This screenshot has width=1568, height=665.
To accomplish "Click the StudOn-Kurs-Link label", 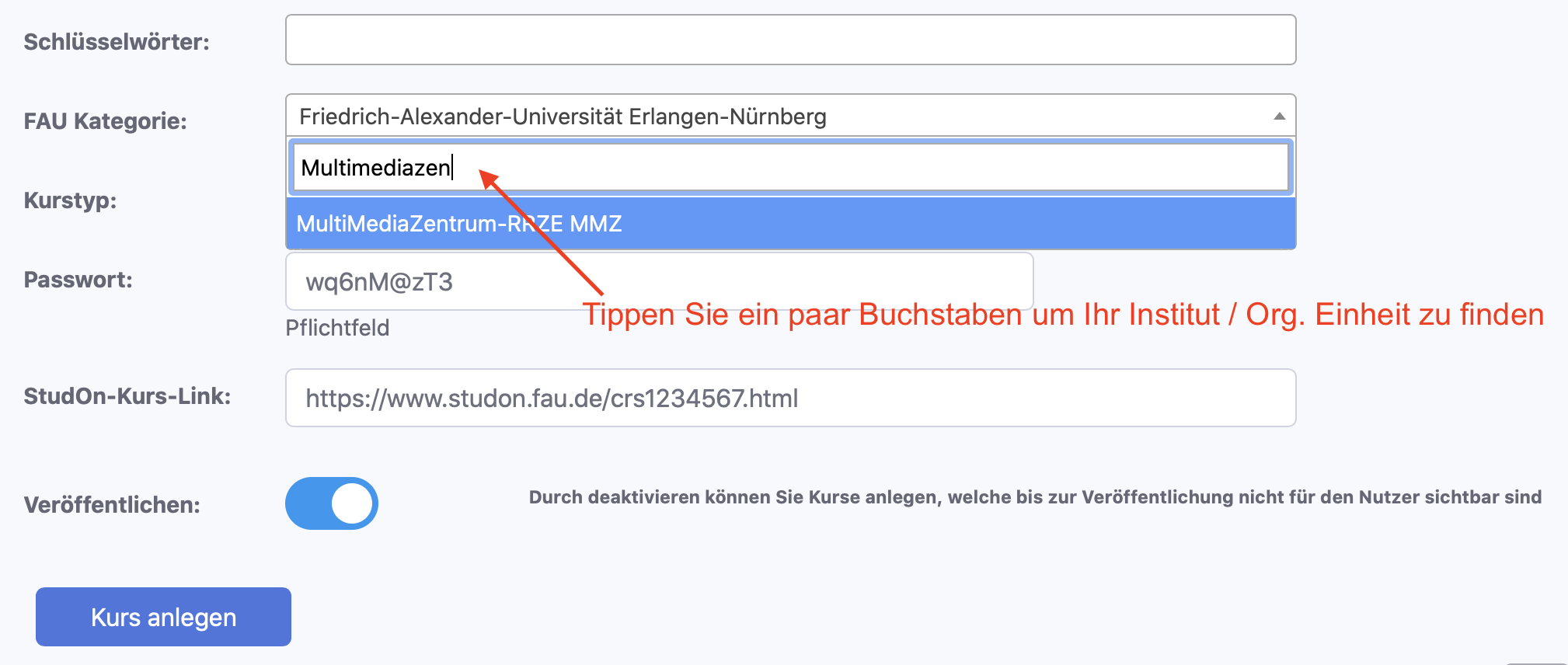I will pos(127,396).
